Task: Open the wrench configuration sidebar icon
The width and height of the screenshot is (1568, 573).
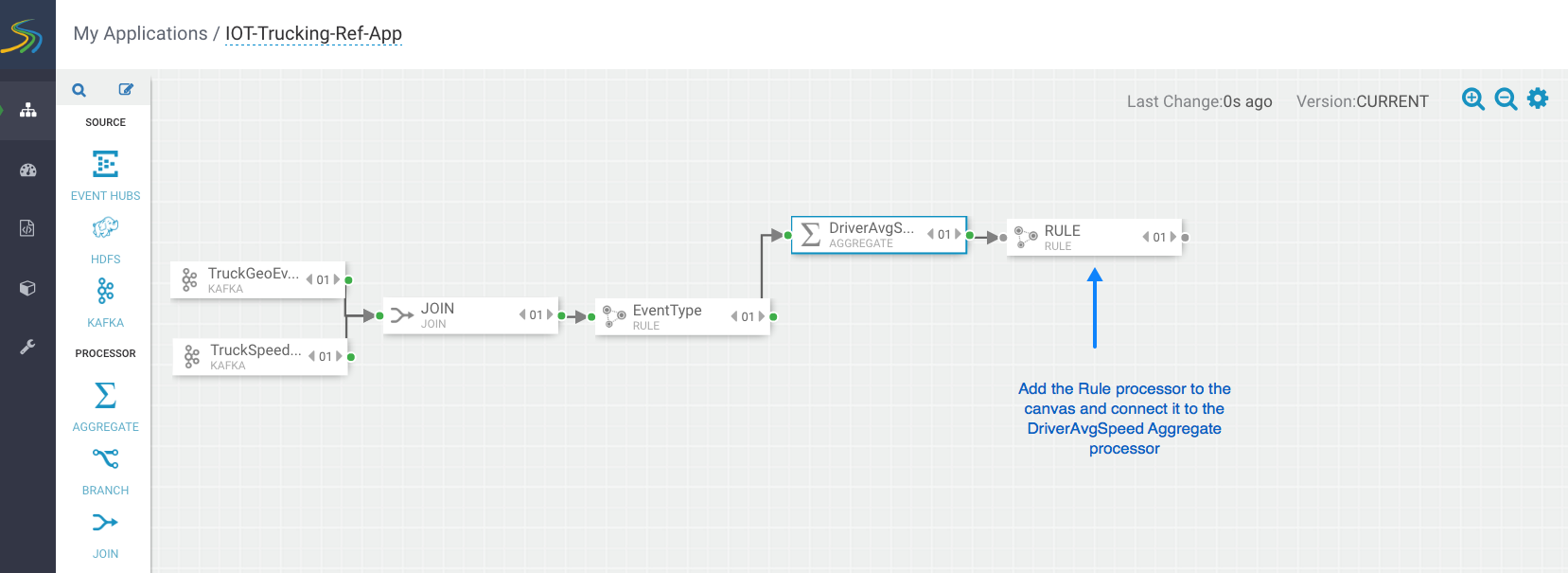Action: point(28,347)
